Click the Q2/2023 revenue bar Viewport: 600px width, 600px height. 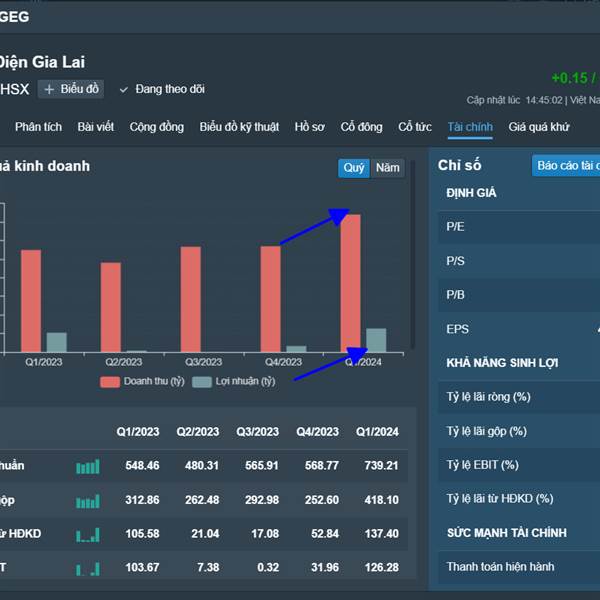click(x=111, y=307)
